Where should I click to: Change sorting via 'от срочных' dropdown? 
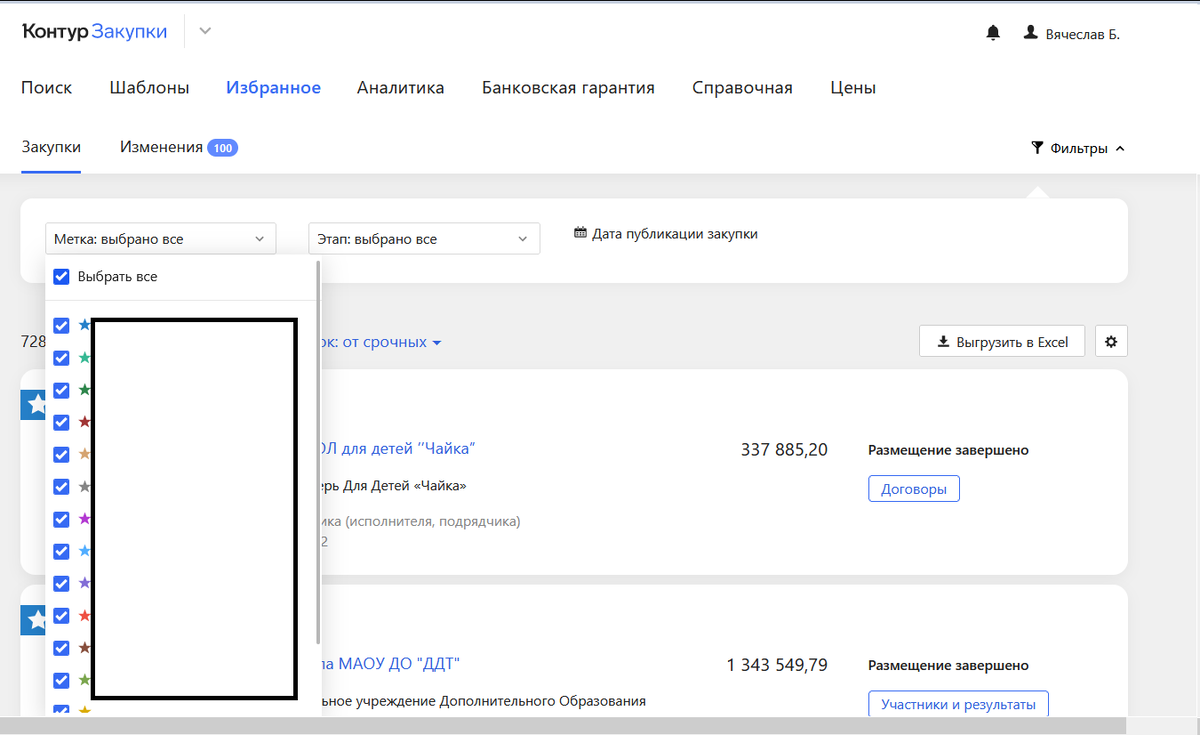pos(392,342)
